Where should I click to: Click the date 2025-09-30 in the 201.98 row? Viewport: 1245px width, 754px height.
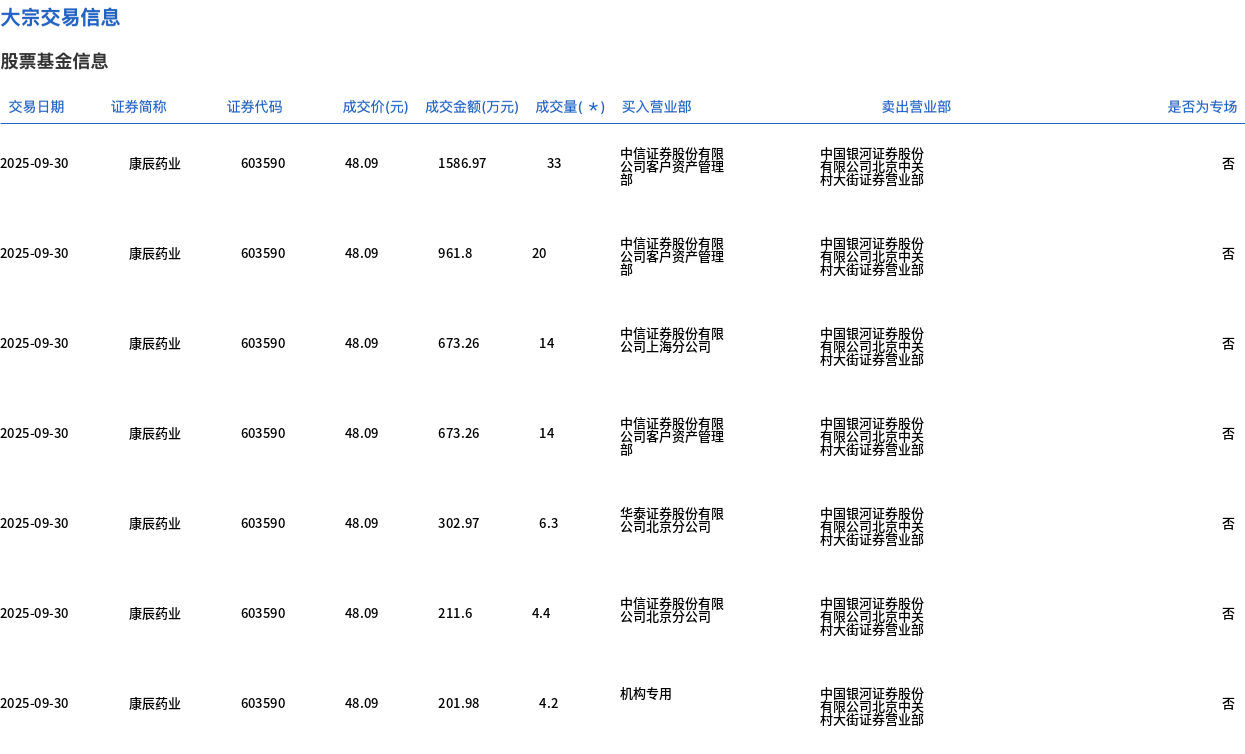tap(34, 703)
